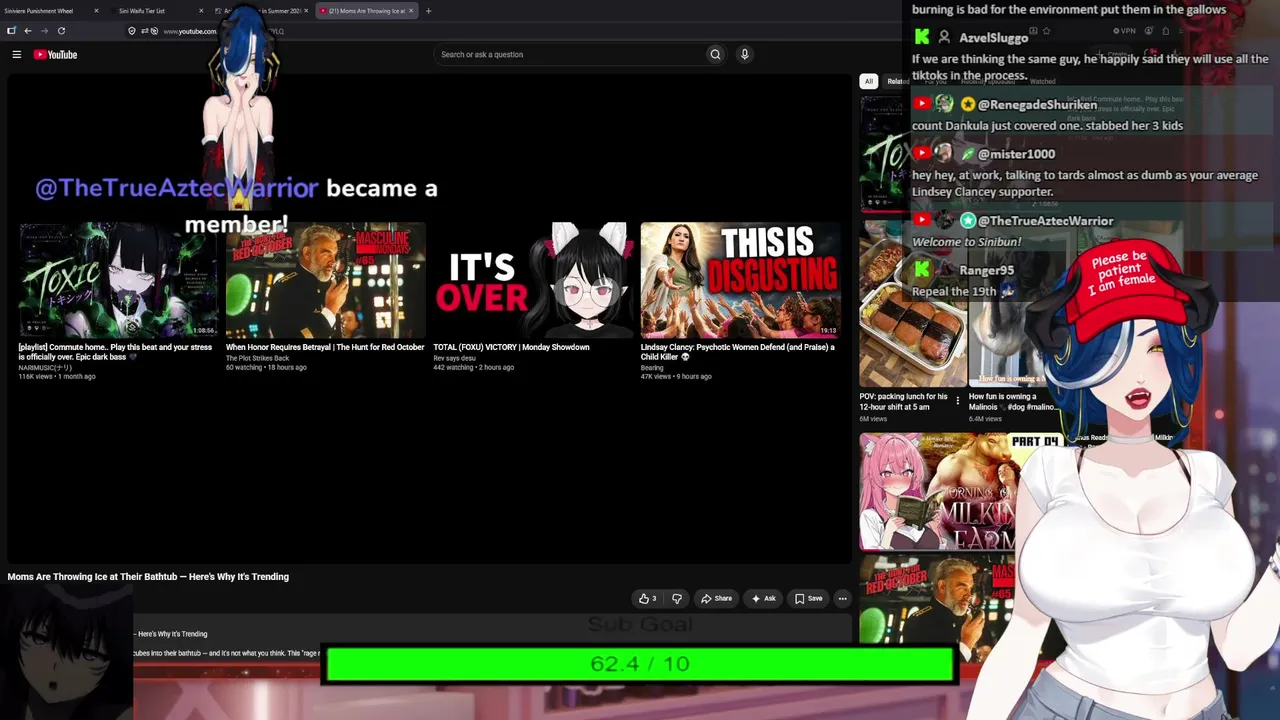Visit The Plot Strikes Back channel
Viewport: 1280px width, 720px height.
pos(257,358)
